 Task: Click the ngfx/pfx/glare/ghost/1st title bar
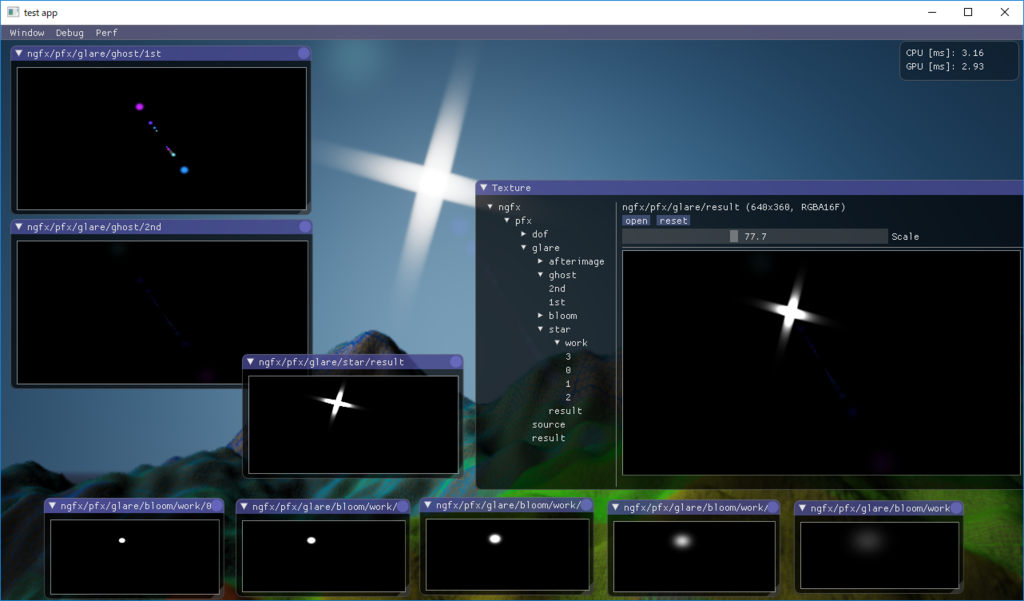click(161, 54)
